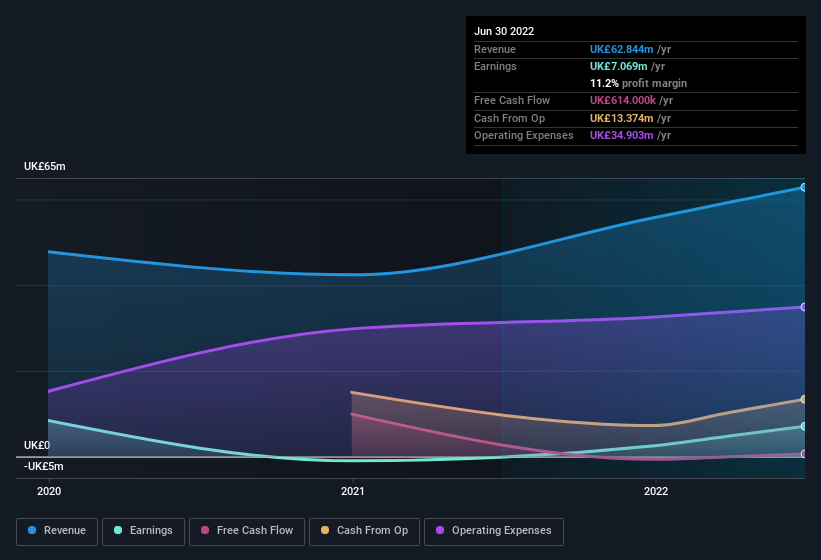Click the Operating Expenses label in tooltip
Viewport: 821px width, 560px height.
[524, 135]
